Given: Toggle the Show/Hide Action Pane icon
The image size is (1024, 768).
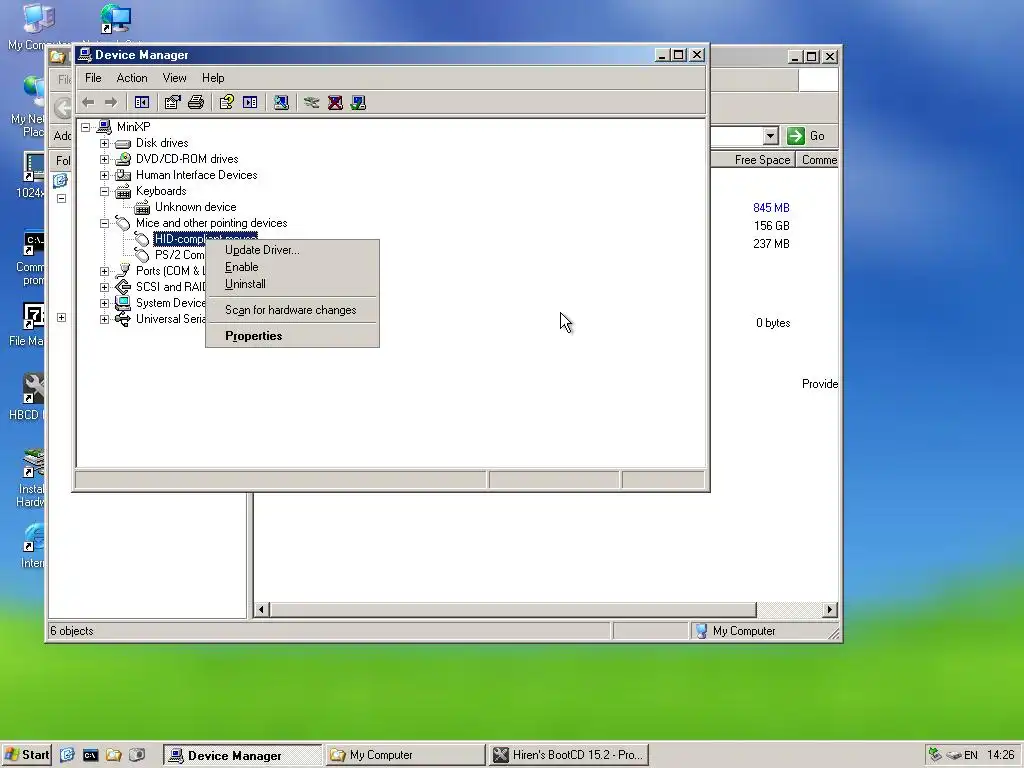Looking at the screenshot, I should 250,103.
